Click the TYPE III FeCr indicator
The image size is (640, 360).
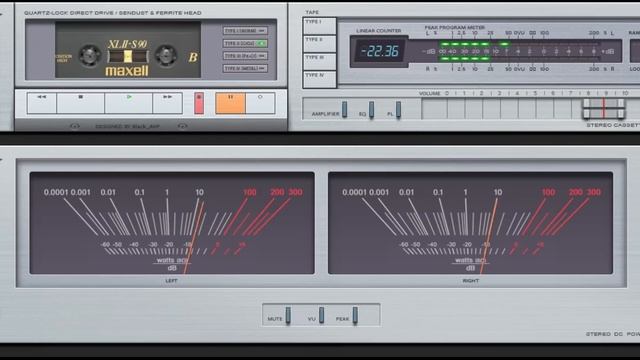[245, 56]
